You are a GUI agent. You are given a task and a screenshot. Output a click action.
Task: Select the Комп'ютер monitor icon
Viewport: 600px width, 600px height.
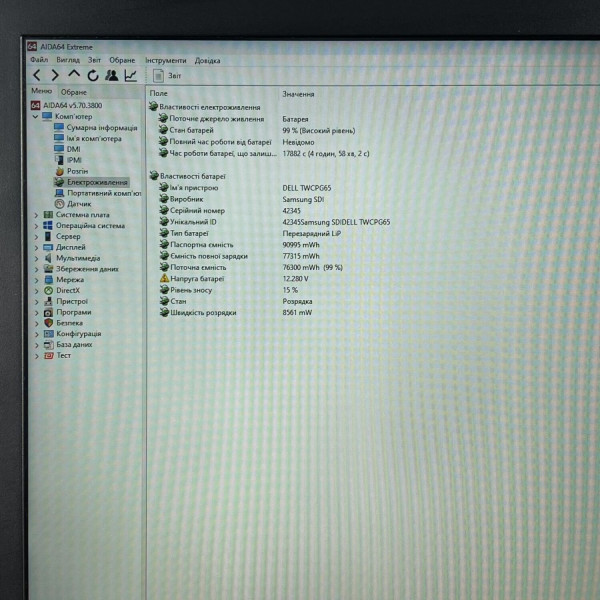[x=47, y=116]
